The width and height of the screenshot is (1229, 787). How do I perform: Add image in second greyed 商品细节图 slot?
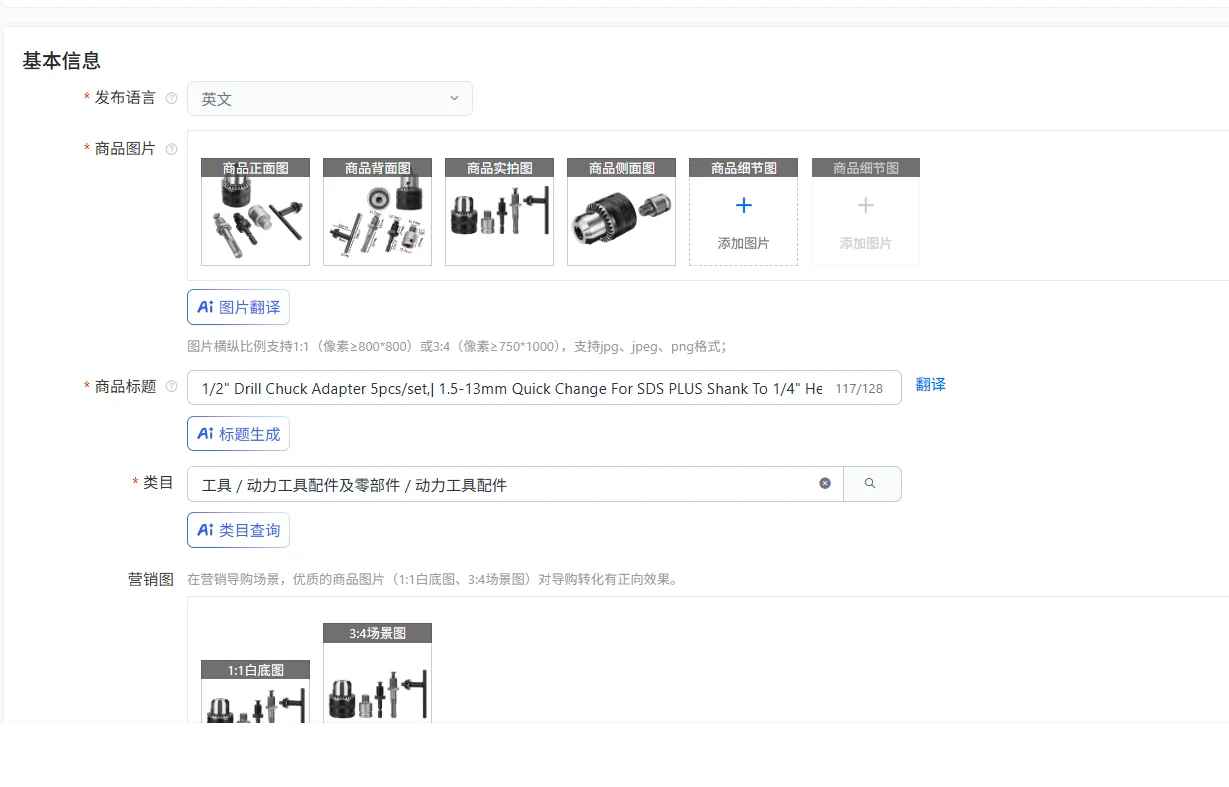click(x=865, y=212)
